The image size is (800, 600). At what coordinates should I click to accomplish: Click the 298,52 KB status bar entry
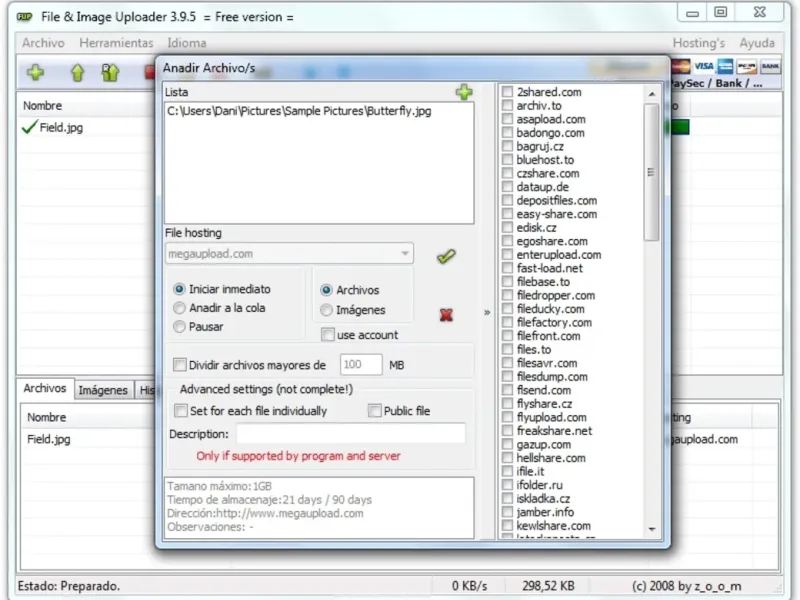coord(548,586)
